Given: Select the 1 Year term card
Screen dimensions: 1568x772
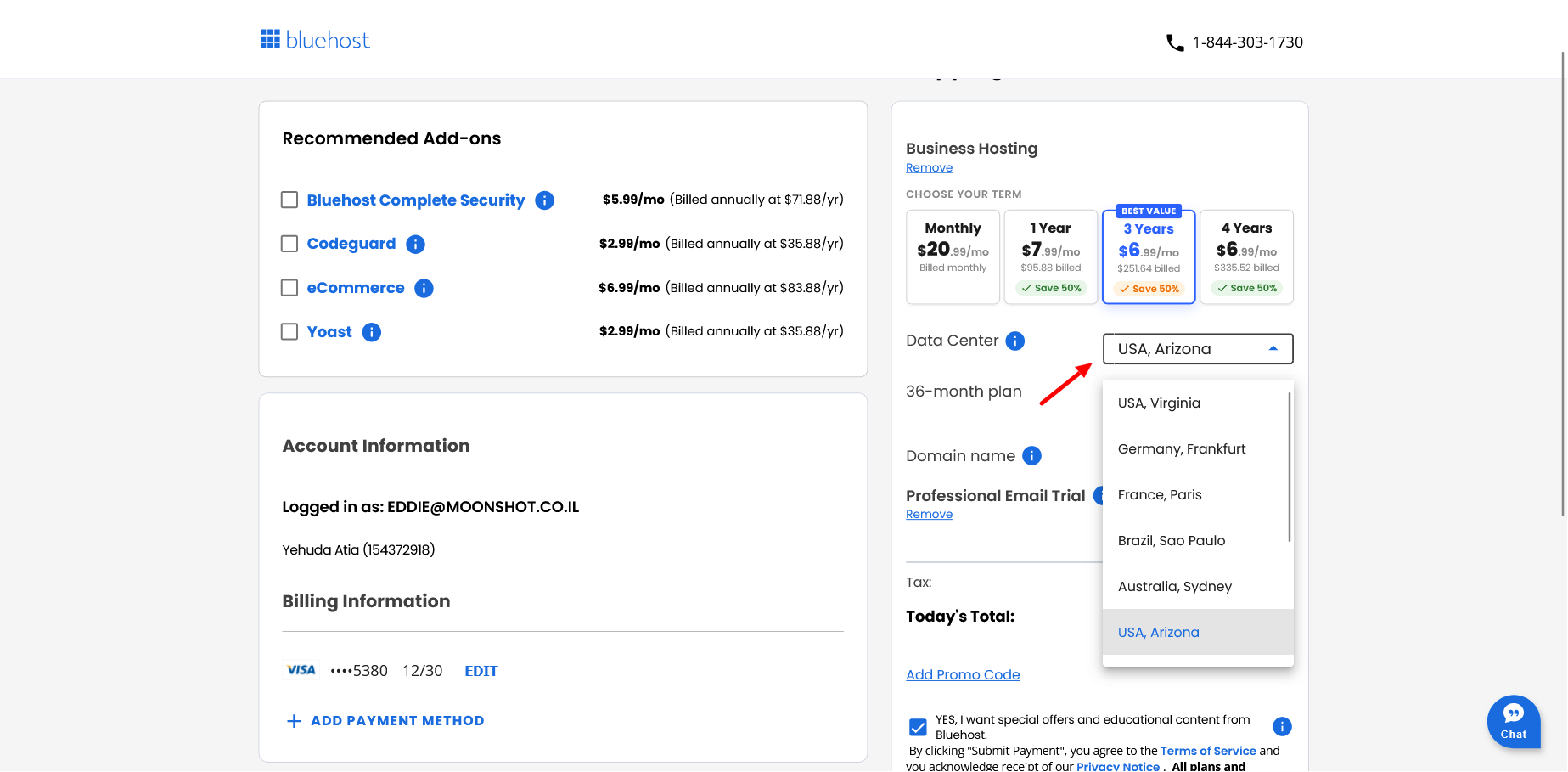Looking at the screenshot, I should pos(1051,256).
